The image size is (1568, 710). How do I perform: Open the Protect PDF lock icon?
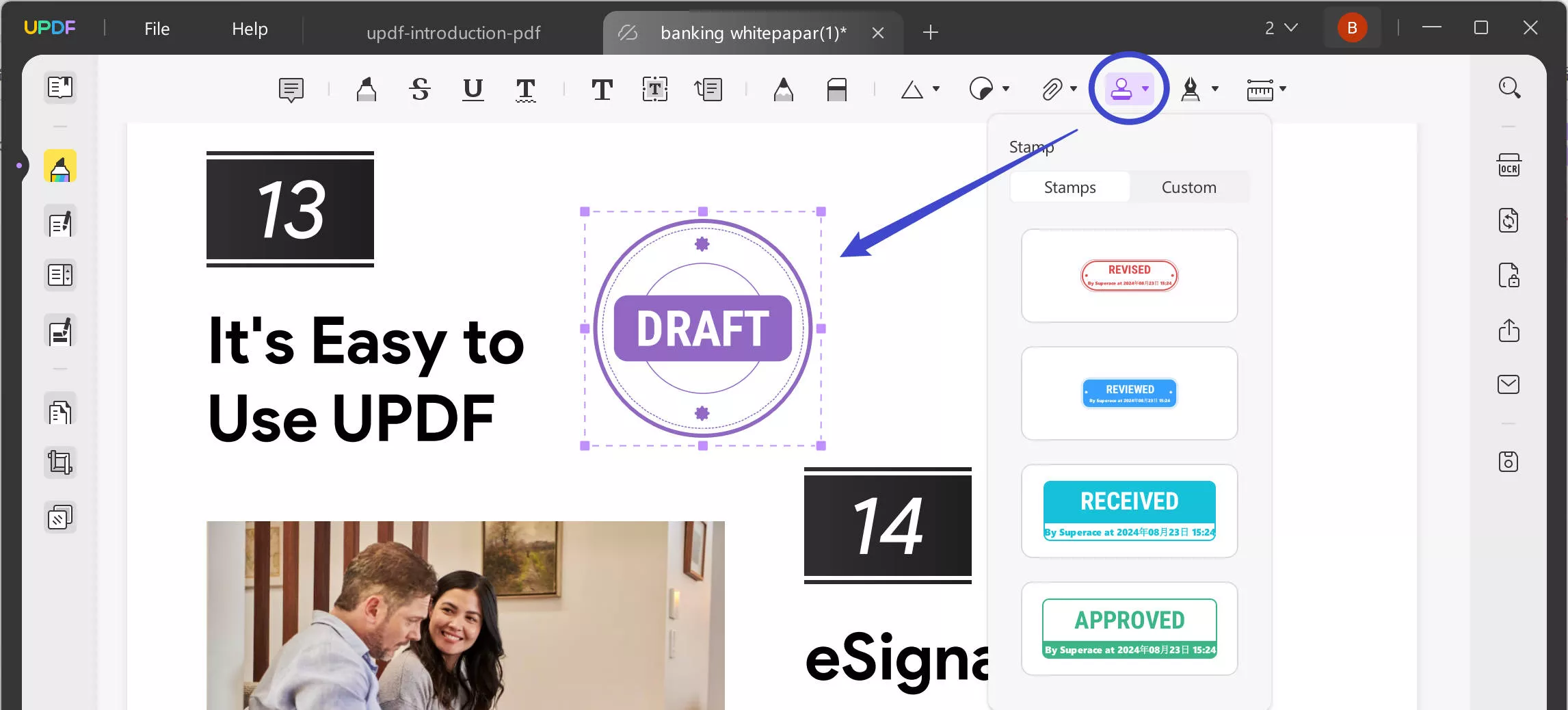(1509, 275)
